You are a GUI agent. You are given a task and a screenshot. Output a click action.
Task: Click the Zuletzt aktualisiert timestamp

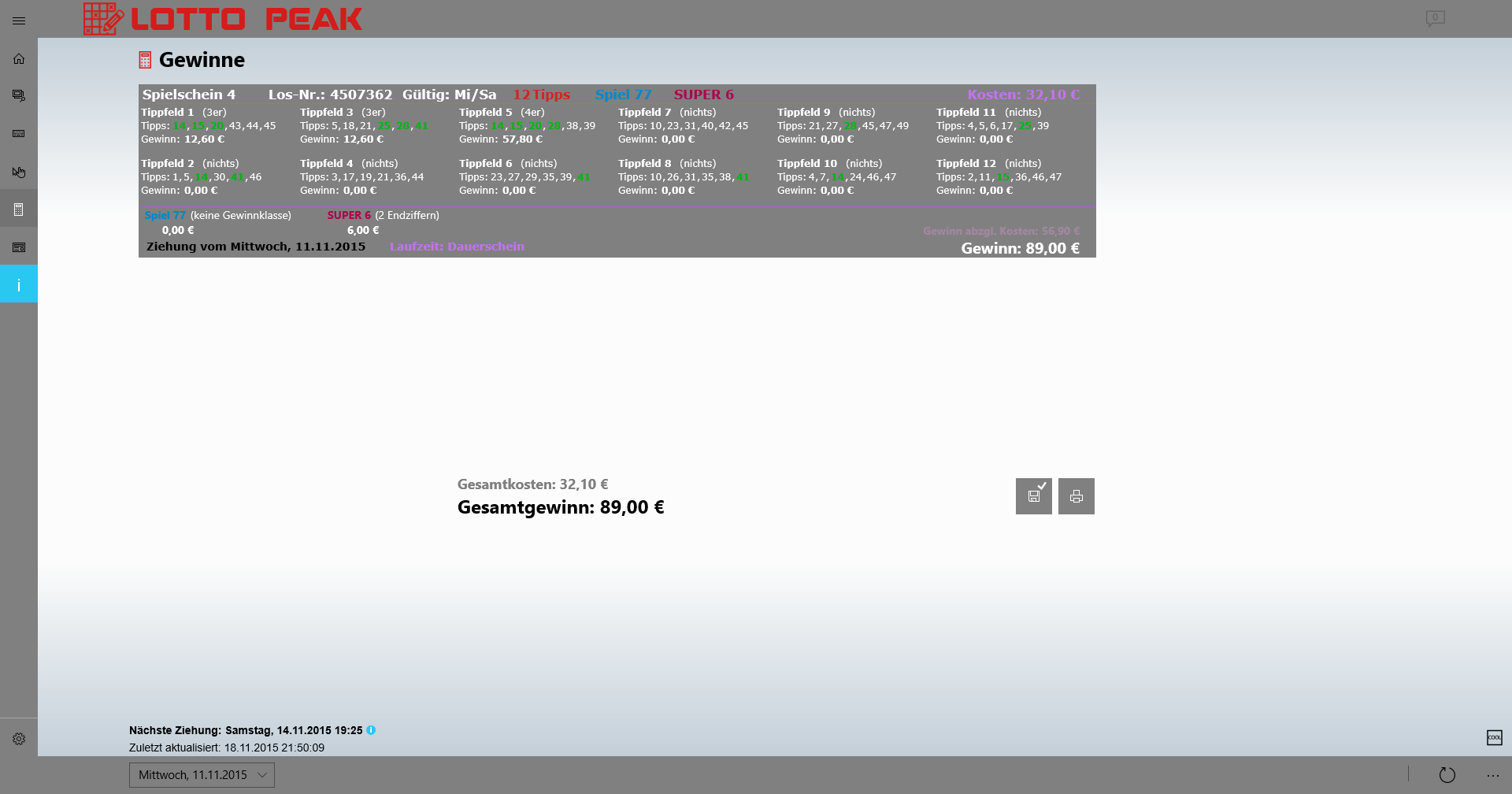[227, 748]
